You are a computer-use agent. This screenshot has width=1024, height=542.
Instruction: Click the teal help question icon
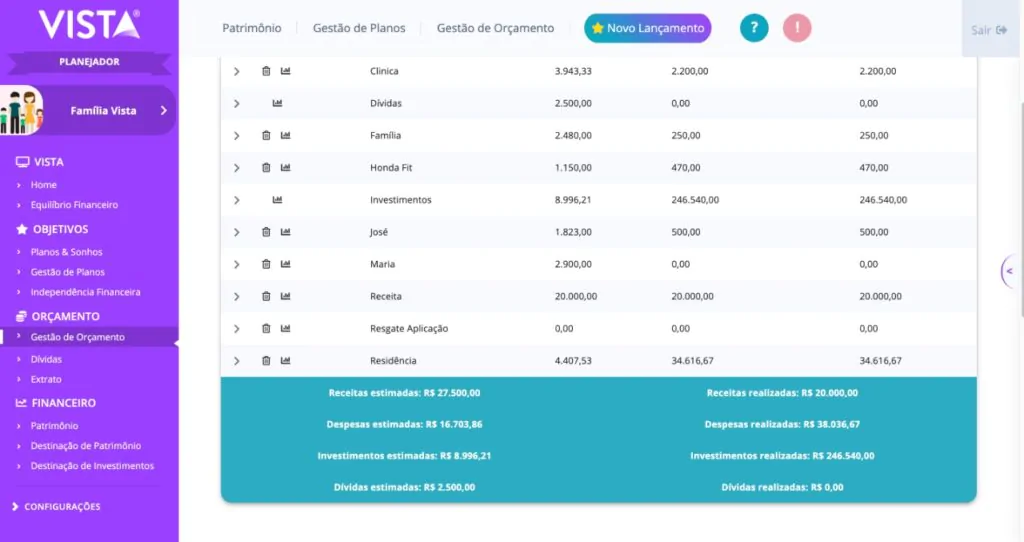click(x=754, y=28)
